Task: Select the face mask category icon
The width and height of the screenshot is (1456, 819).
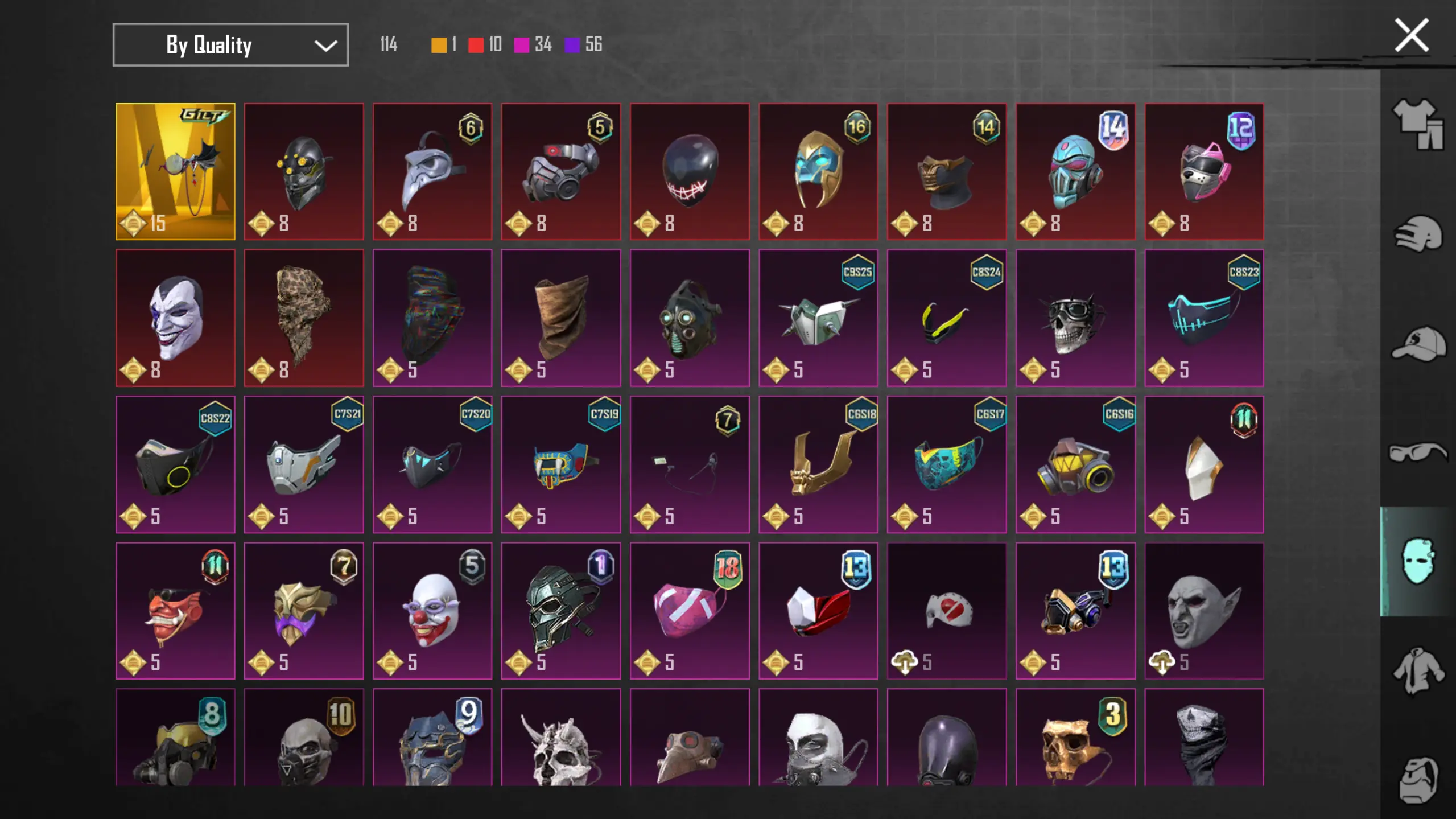Action: point(1418,561)
